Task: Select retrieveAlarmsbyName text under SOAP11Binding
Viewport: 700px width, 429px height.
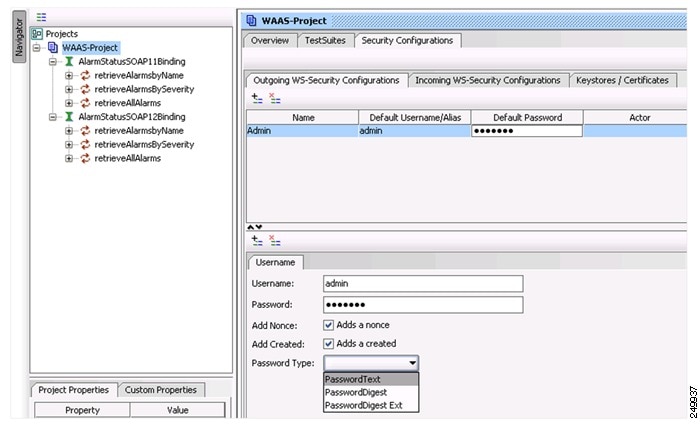Action: coord(139,75)
